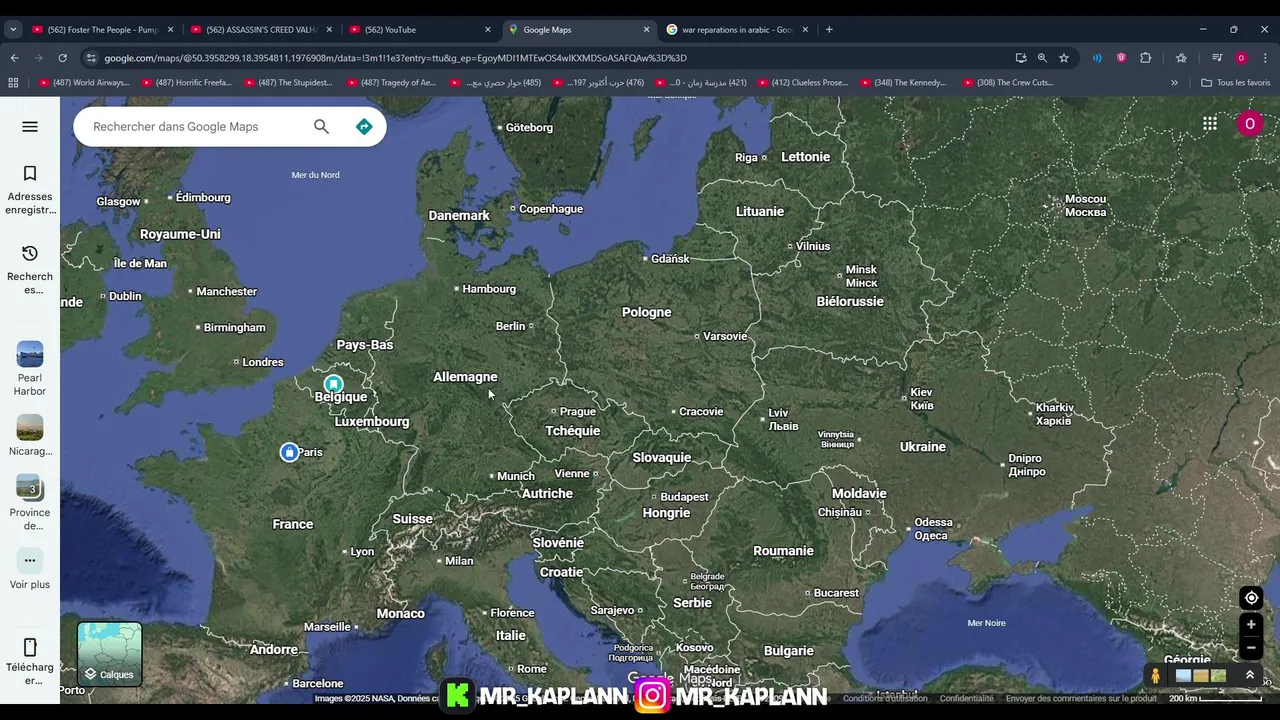Open the Pearl Harbor recent place

(30, 354)
